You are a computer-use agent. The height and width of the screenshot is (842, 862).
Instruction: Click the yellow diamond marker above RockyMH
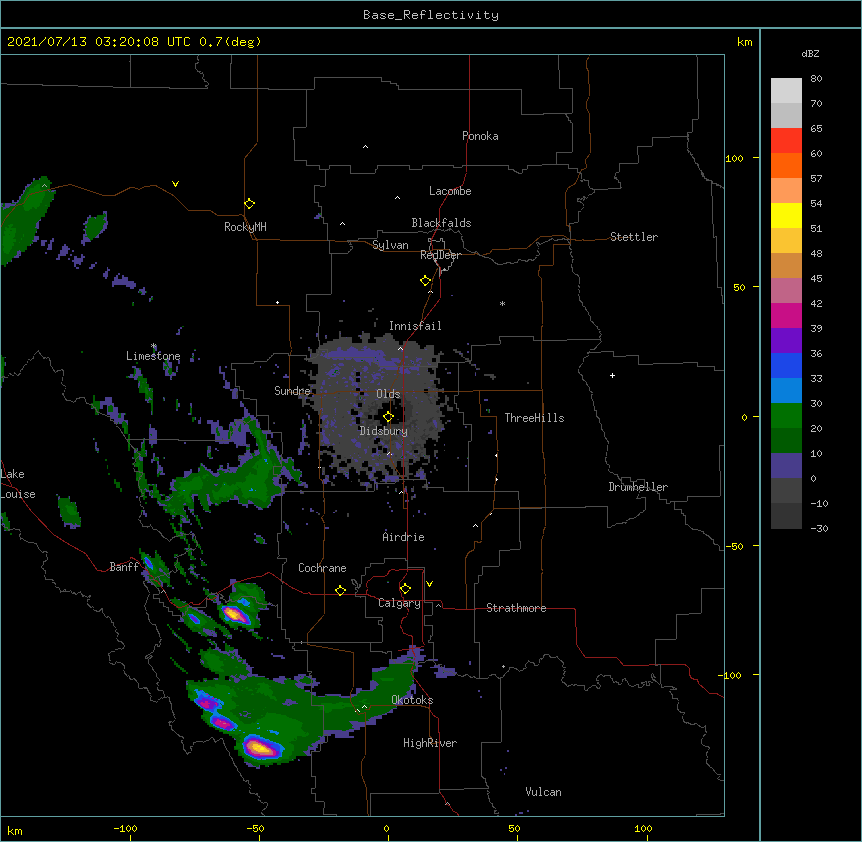click(249, 204)
